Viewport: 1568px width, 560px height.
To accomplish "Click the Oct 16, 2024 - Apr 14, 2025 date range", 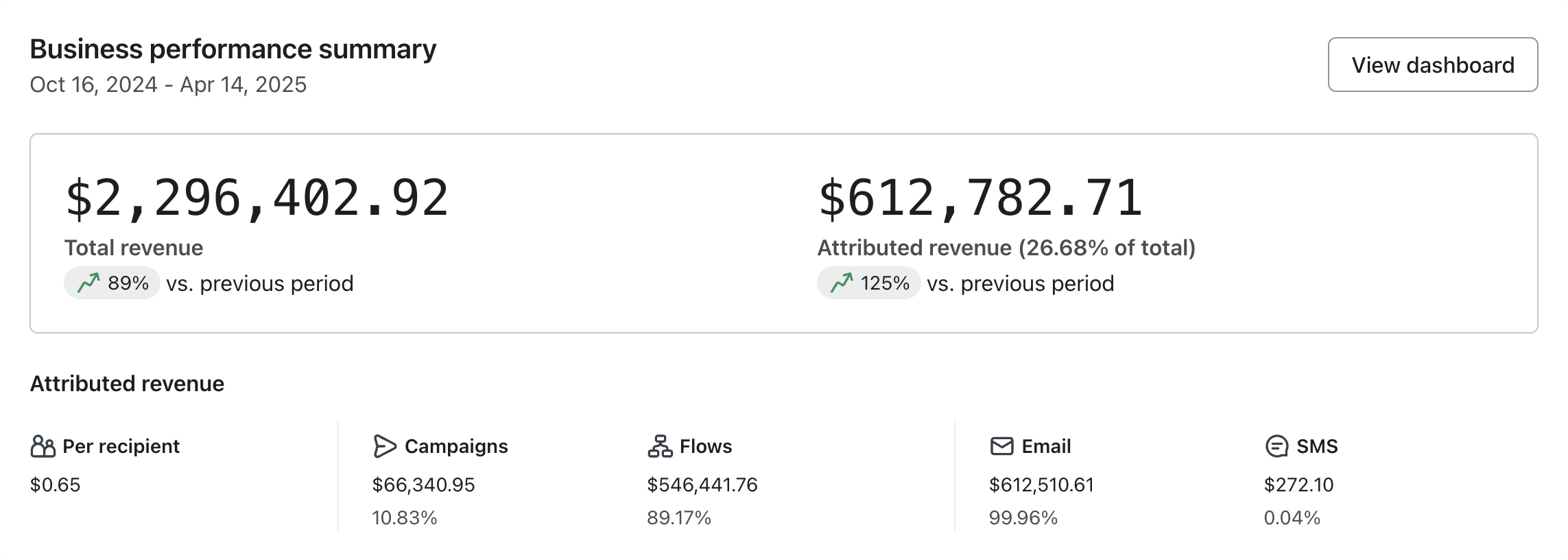I will 168,84.
